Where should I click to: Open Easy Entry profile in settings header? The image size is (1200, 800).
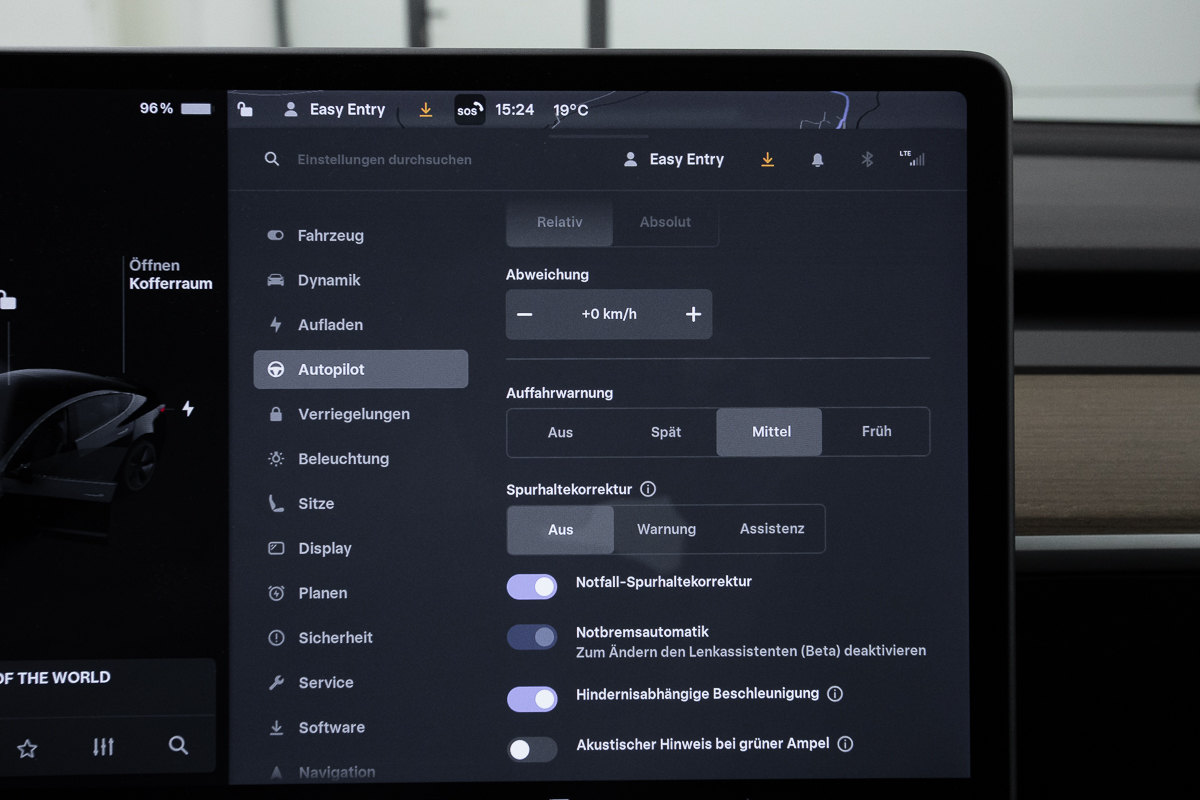pyautogui.click(x=674, y=159)
